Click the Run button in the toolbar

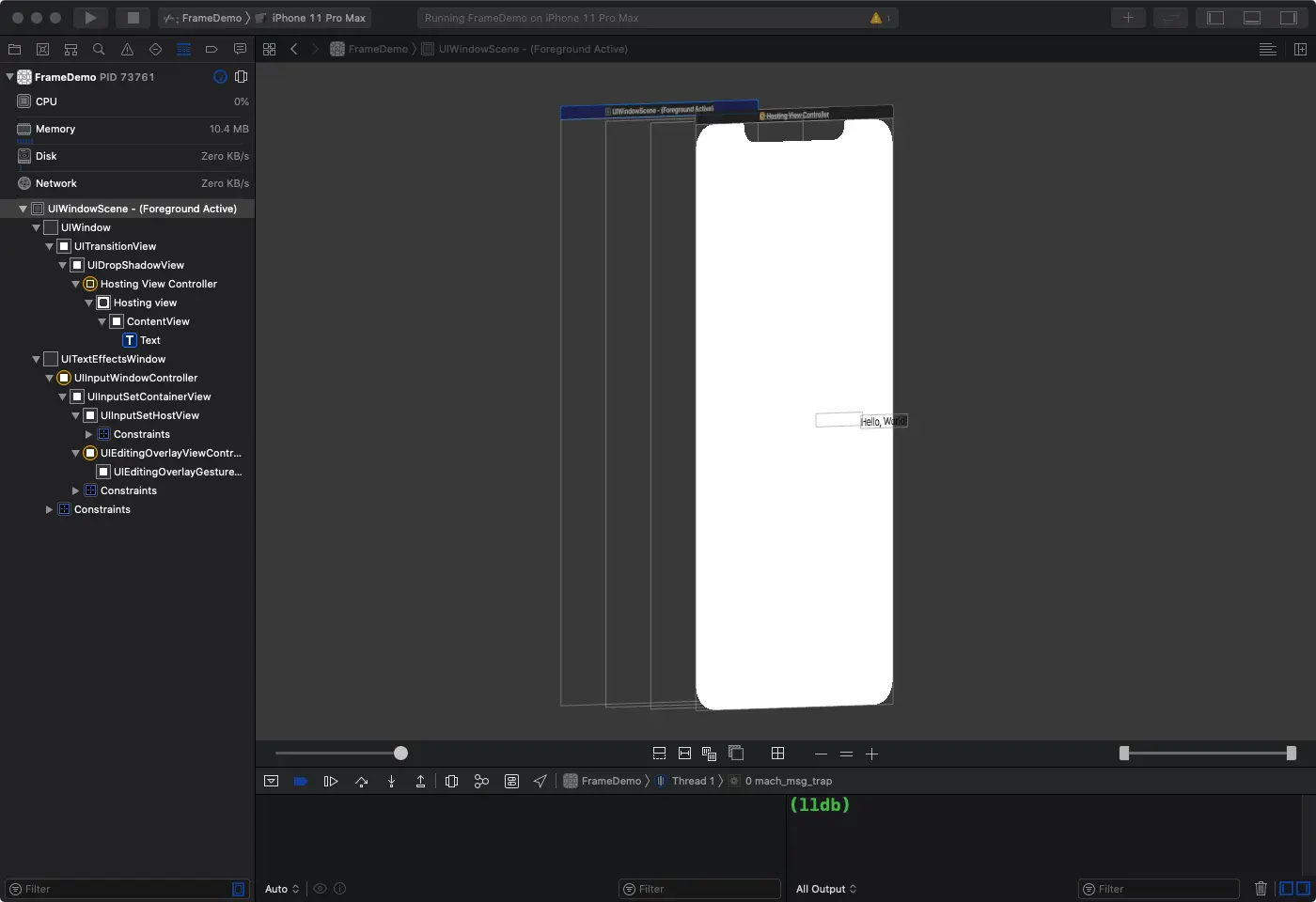click(x=90, y=18)
